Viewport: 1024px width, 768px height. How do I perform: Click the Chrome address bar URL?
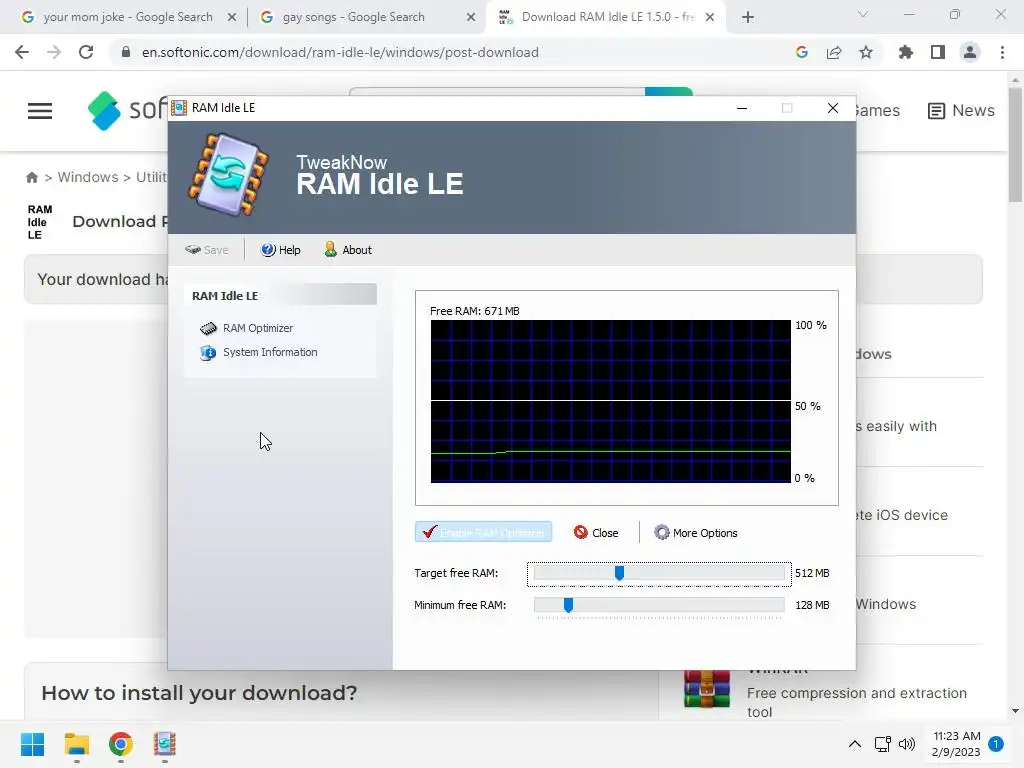coord(340,52)
